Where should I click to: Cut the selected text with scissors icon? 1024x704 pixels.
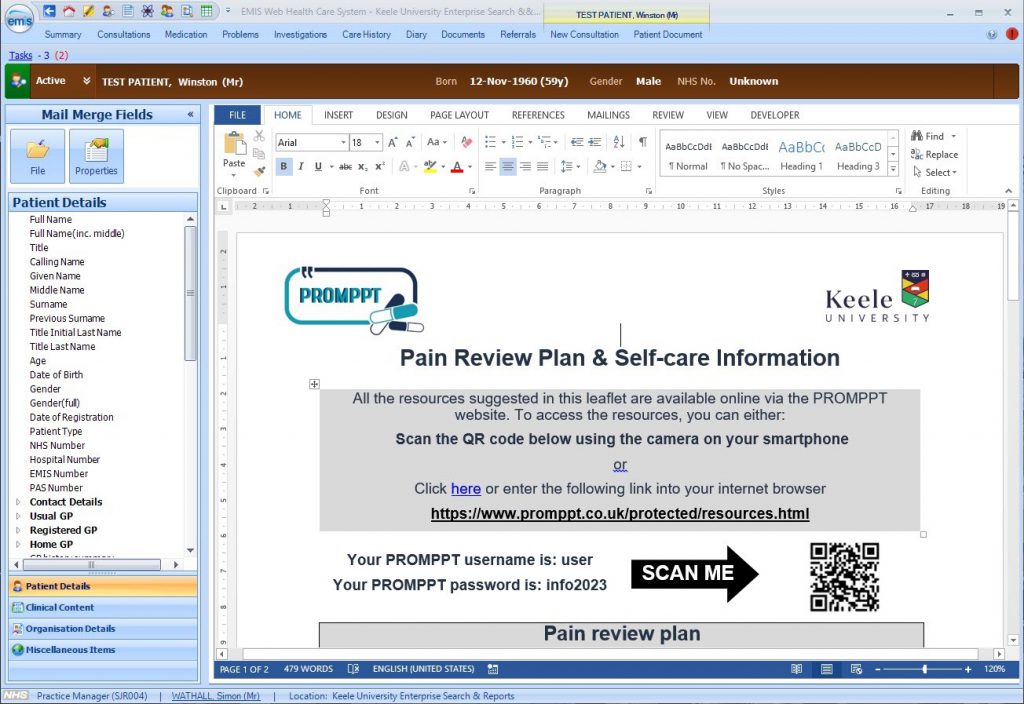click(x=259, y=136)
